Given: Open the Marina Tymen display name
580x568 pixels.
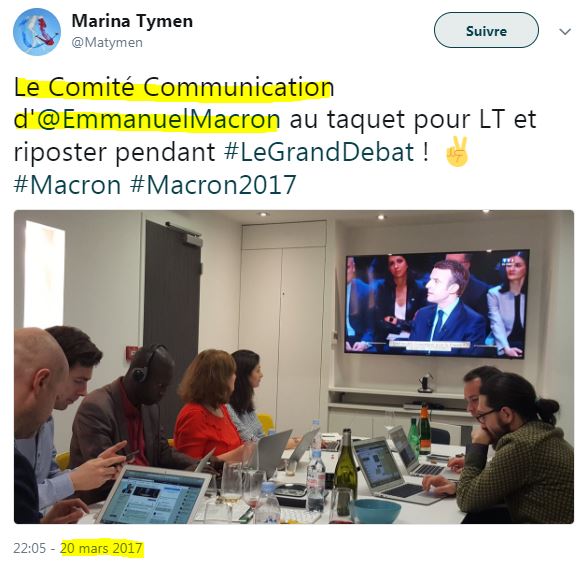Looking at the screenshot, I should (132, 21).
